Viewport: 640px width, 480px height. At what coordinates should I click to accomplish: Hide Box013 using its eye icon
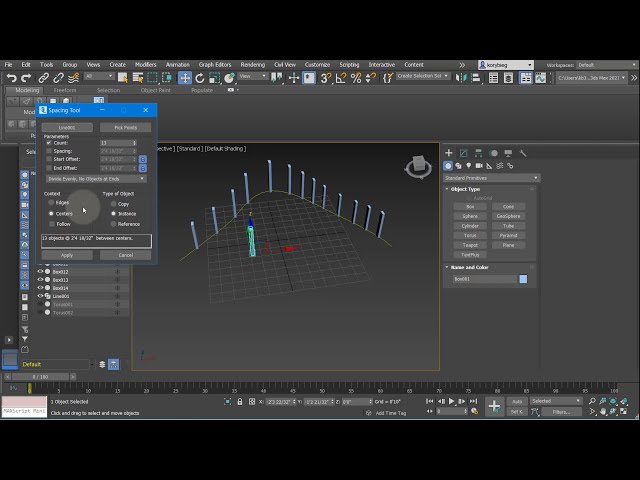coord(40,280)
